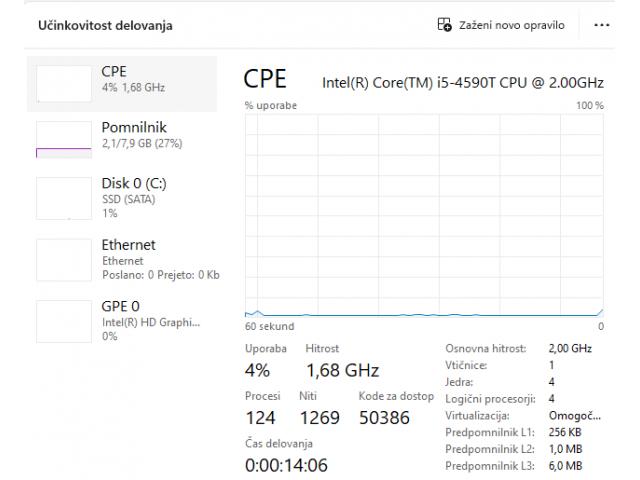
Task: Click the Pomnilnik usage mini graph thumbnail
Action: point(63,140)
